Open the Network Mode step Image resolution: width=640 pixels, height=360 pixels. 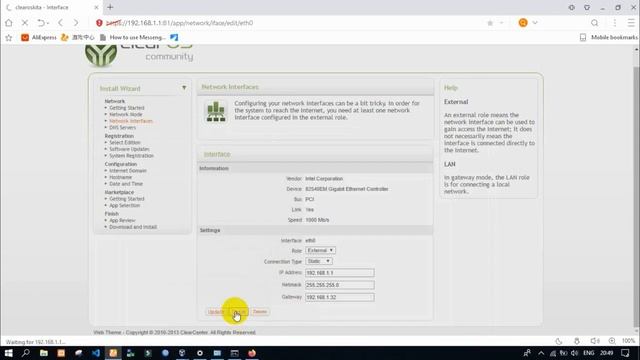[x=126, y=115]
